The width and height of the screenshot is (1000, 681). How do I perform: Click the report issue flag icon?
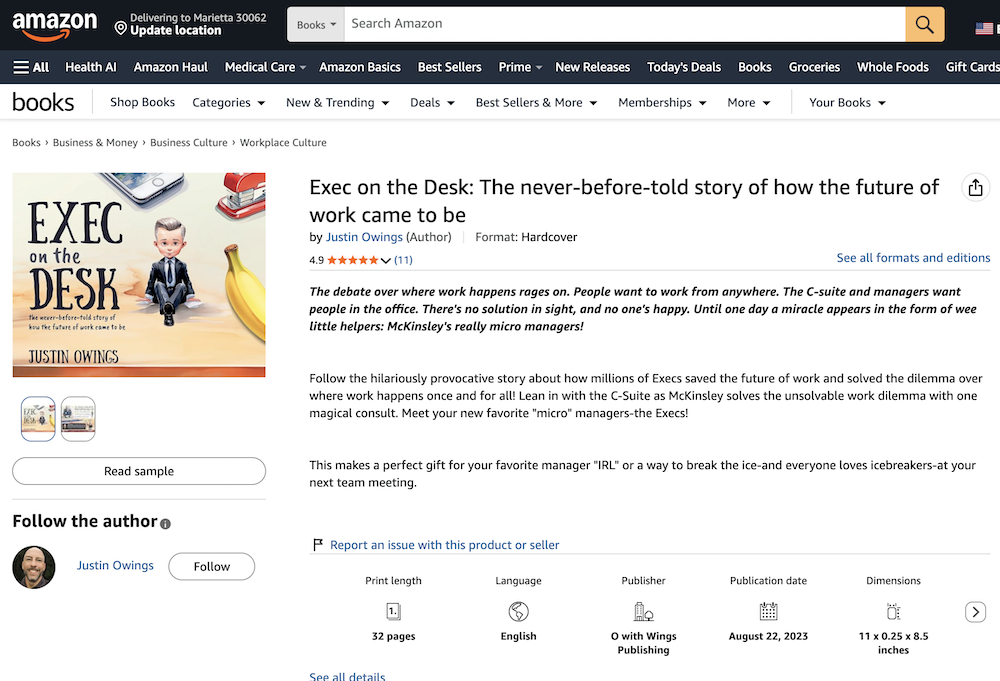[x=318, y=545]
